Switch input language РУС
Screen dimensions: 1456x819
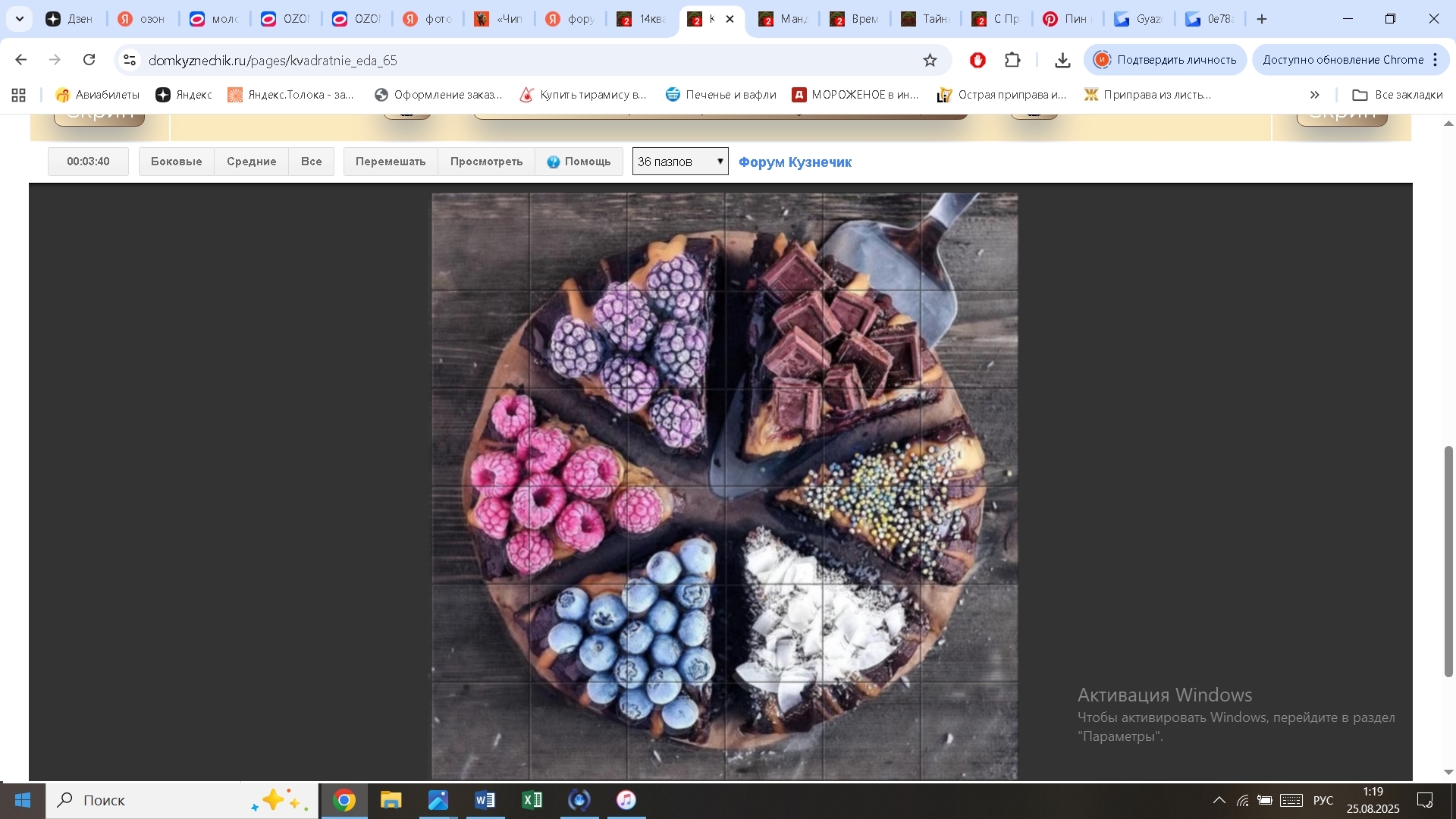tap(1323, 800)
